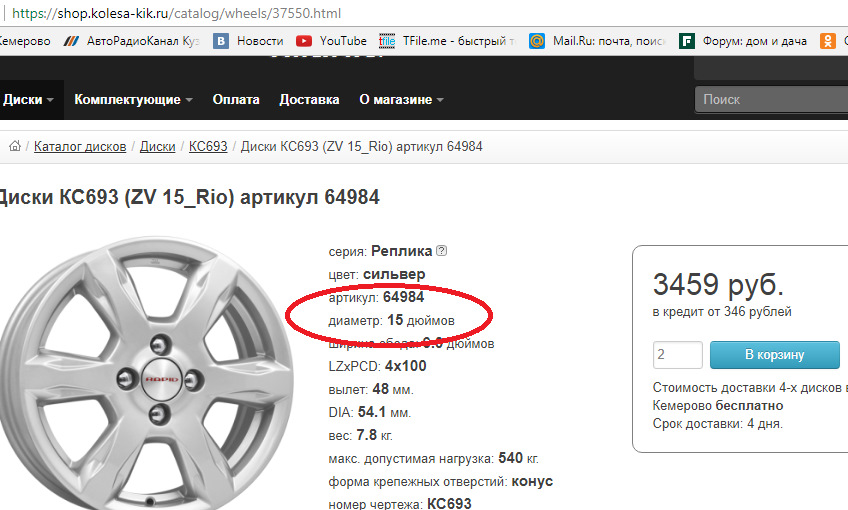The width and height of the screenshot is (848, 510).
Task: Open the Оплата menu item
Action: pos(236,100)
